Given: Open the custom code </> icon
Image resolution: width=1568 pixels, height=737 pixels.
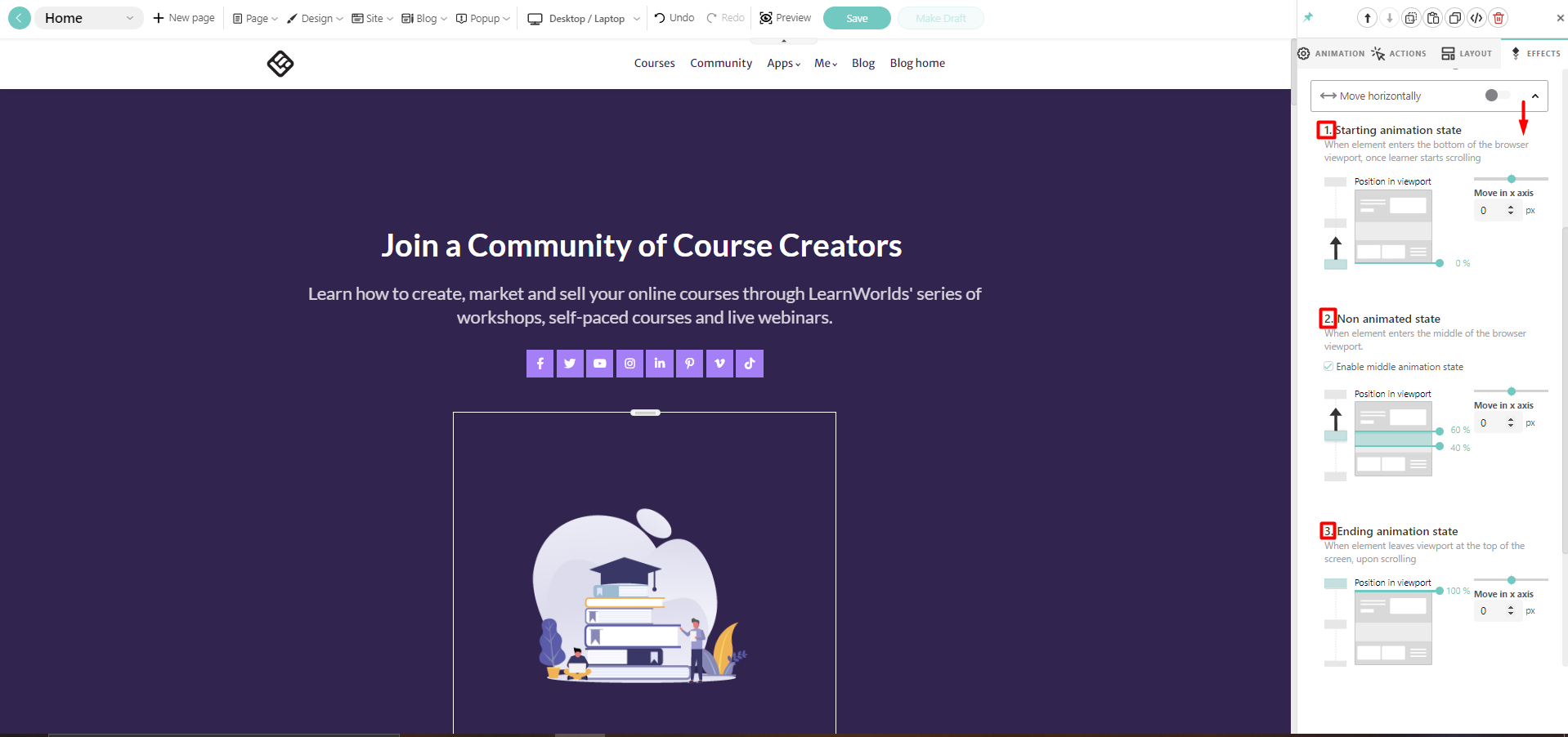Looking at the screenshot, I should (1476, 17).
